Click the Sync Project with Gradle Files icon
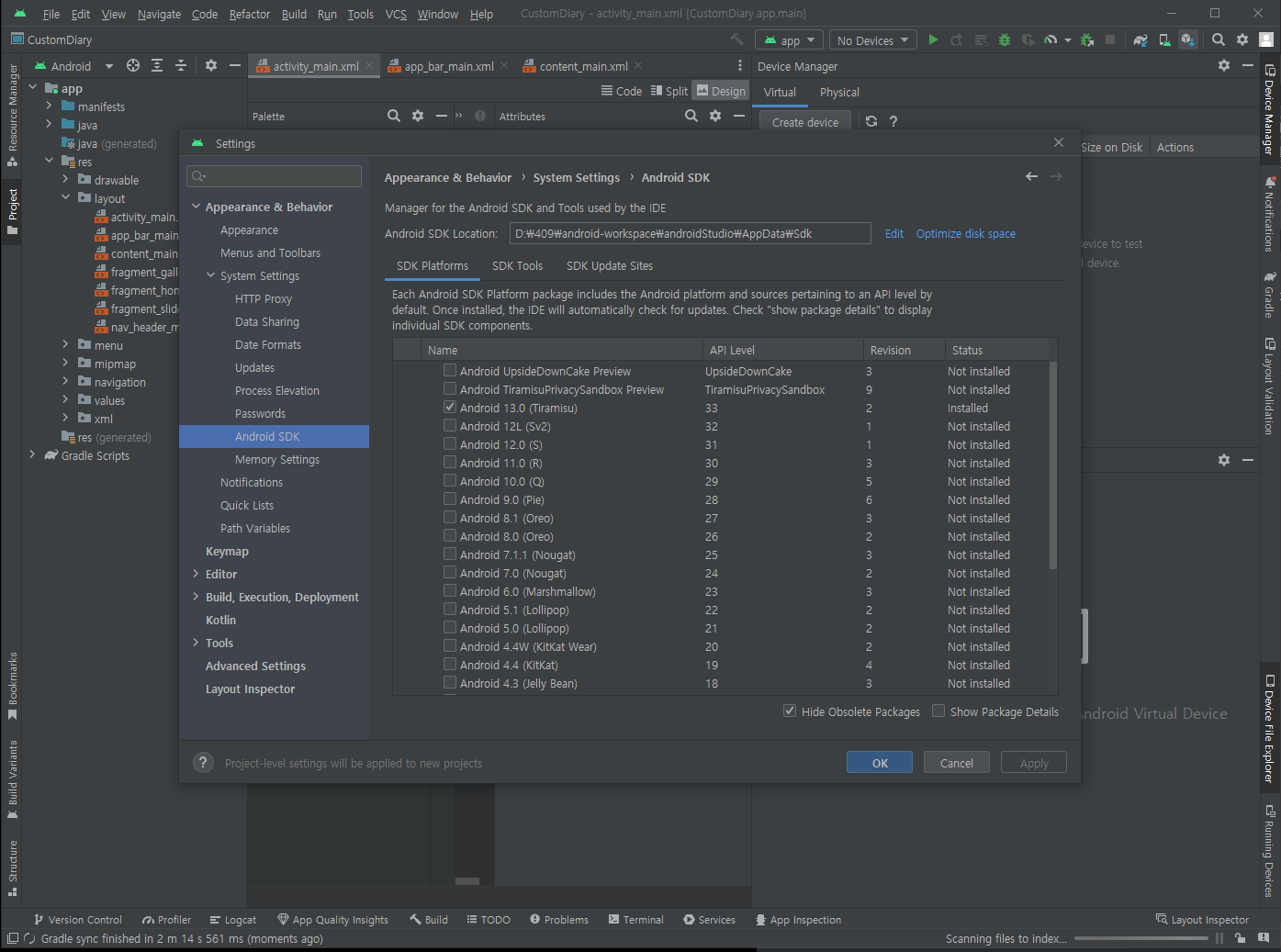The width and height of the screenshot is (1281, 952). [1141, 39]
